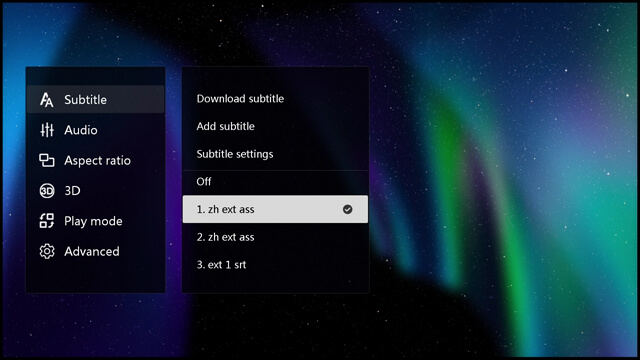Open the Advanced menu label
Image resolution: width=640 pixels, height=360 pixels.
tap(92, 251)
